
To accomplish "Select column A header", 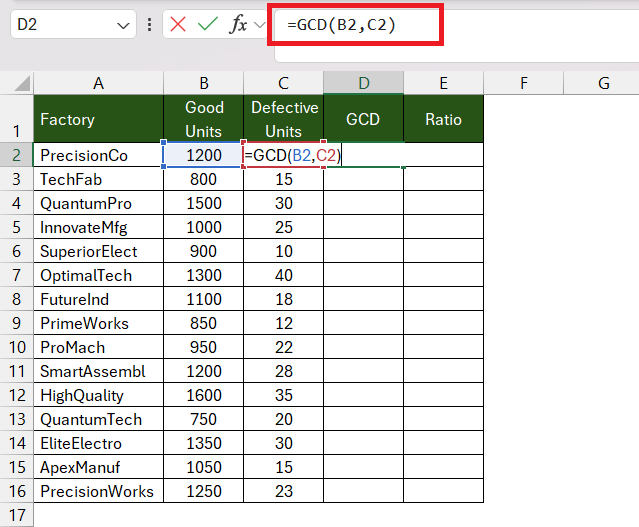I will (x=98, y=83).
